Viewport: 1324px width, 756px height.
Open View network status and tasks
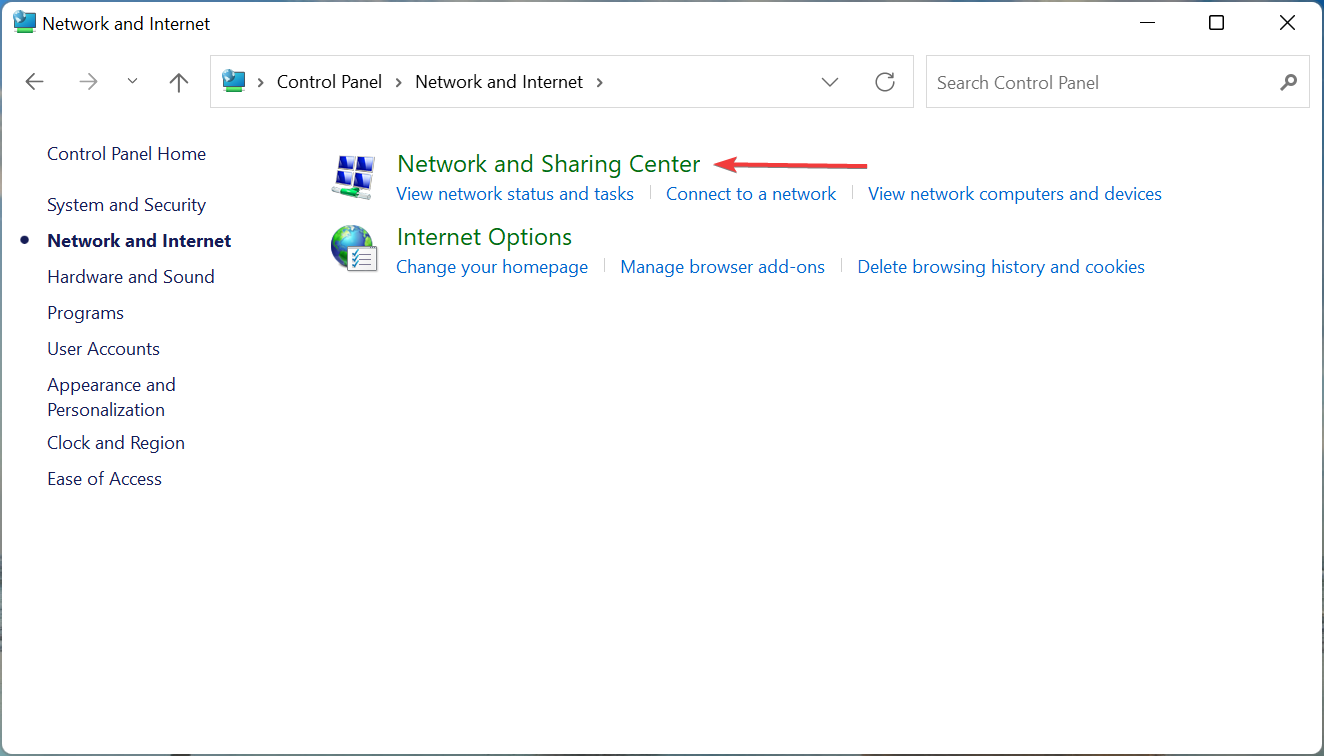[x=514, y=193]
